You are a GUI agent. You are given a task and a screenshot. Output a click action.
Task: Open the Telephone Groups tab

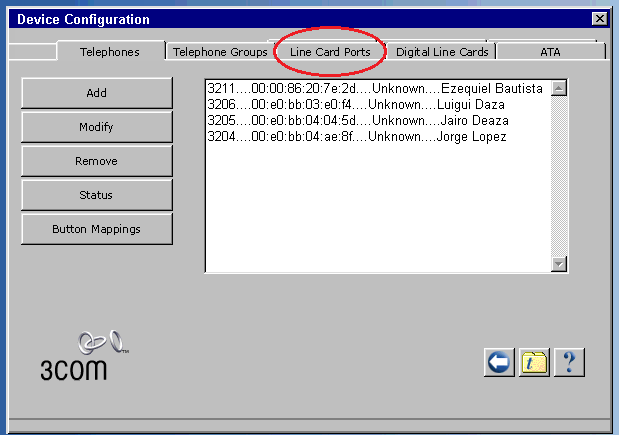pos(220,51)
